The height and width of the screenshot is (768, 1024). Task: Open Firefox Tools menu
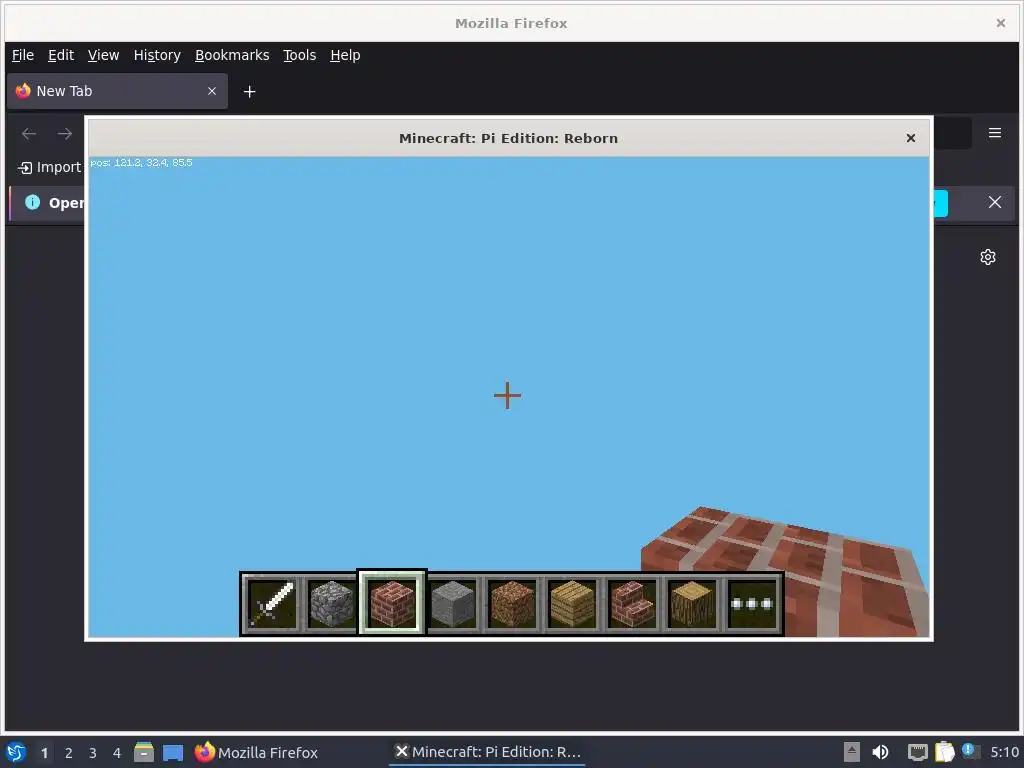299,55
